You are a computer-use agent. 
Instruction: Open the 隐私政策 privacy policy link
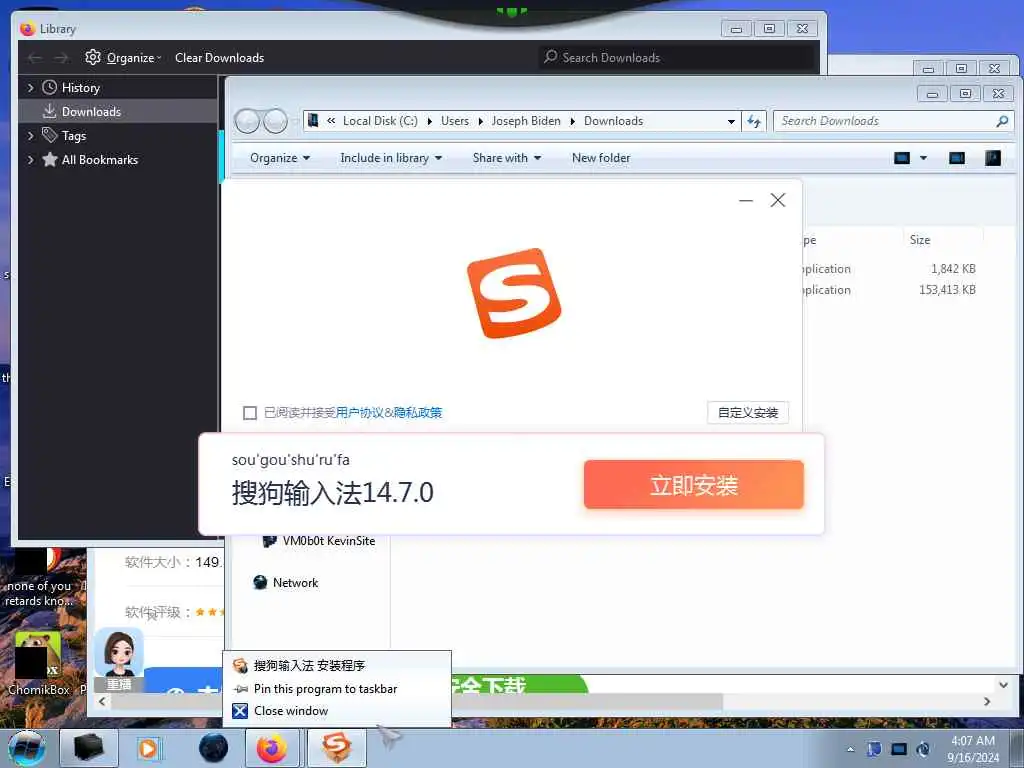[418, 413]
